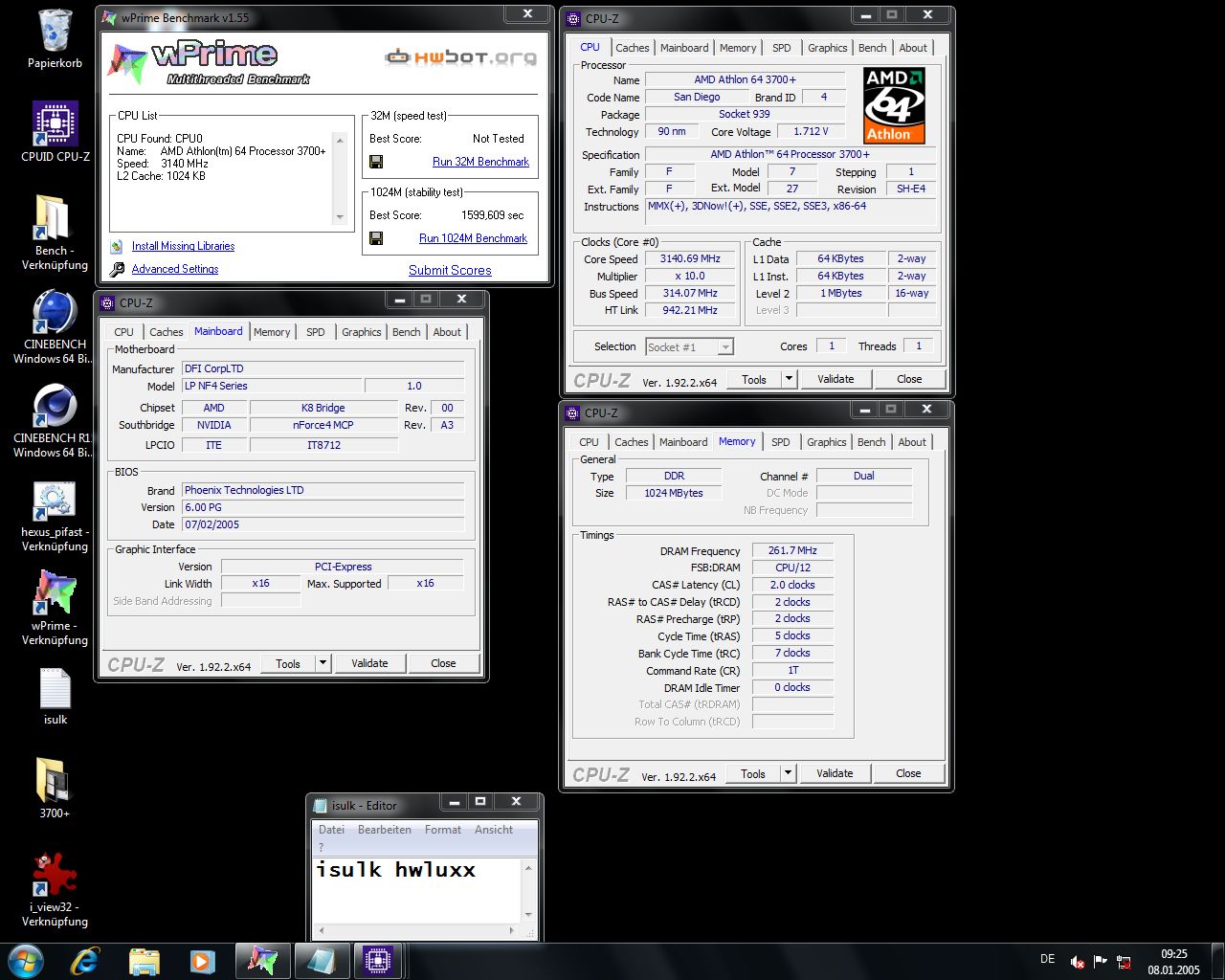The width and height of the screenshot is (1225, 980).
Task: Click the Run 1024M Benchmark link
Action: point(473,238)
